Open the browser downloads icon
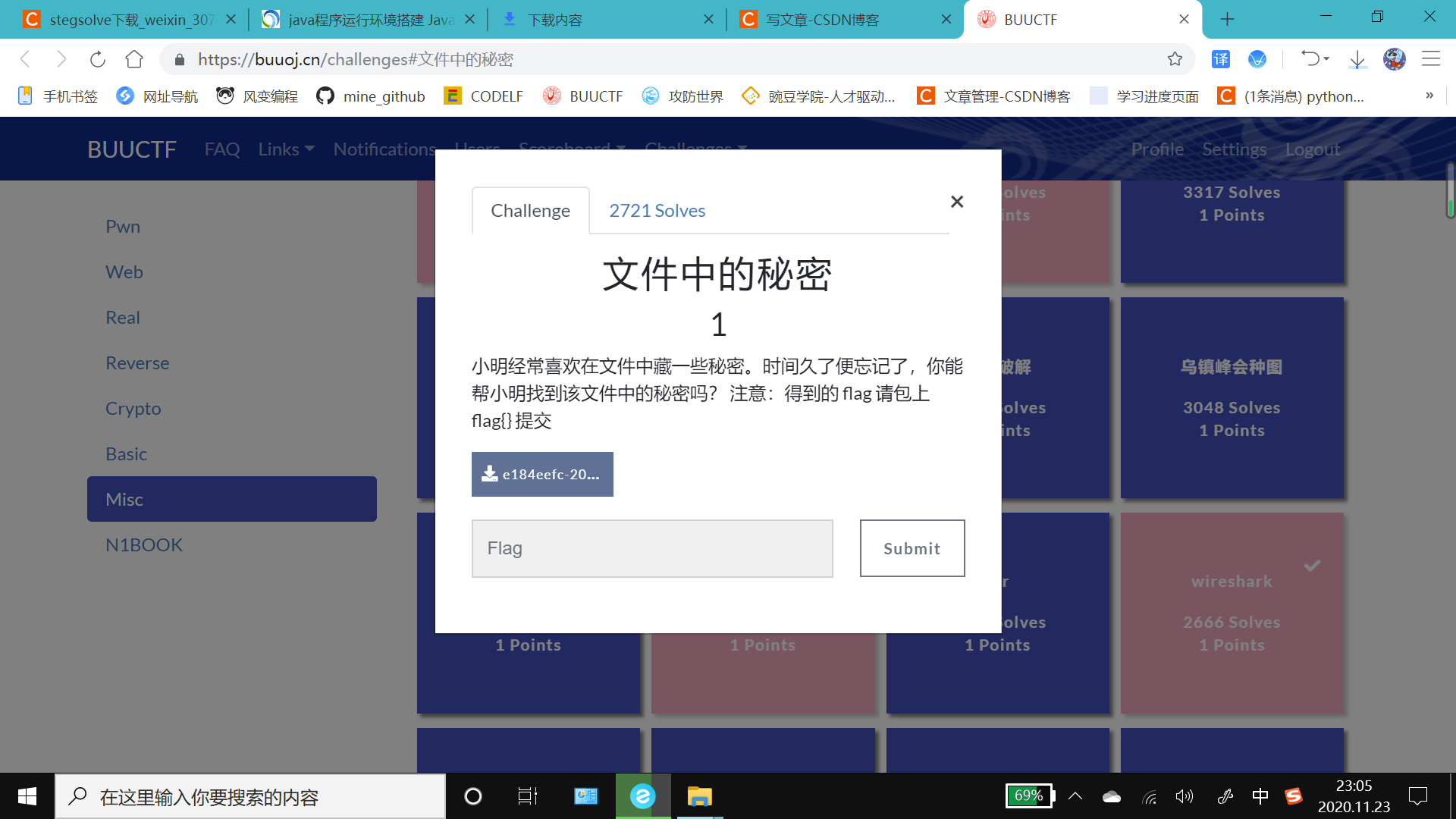Image resolution: width=1456 pixels, height=819 pixels. (1357, 59)
